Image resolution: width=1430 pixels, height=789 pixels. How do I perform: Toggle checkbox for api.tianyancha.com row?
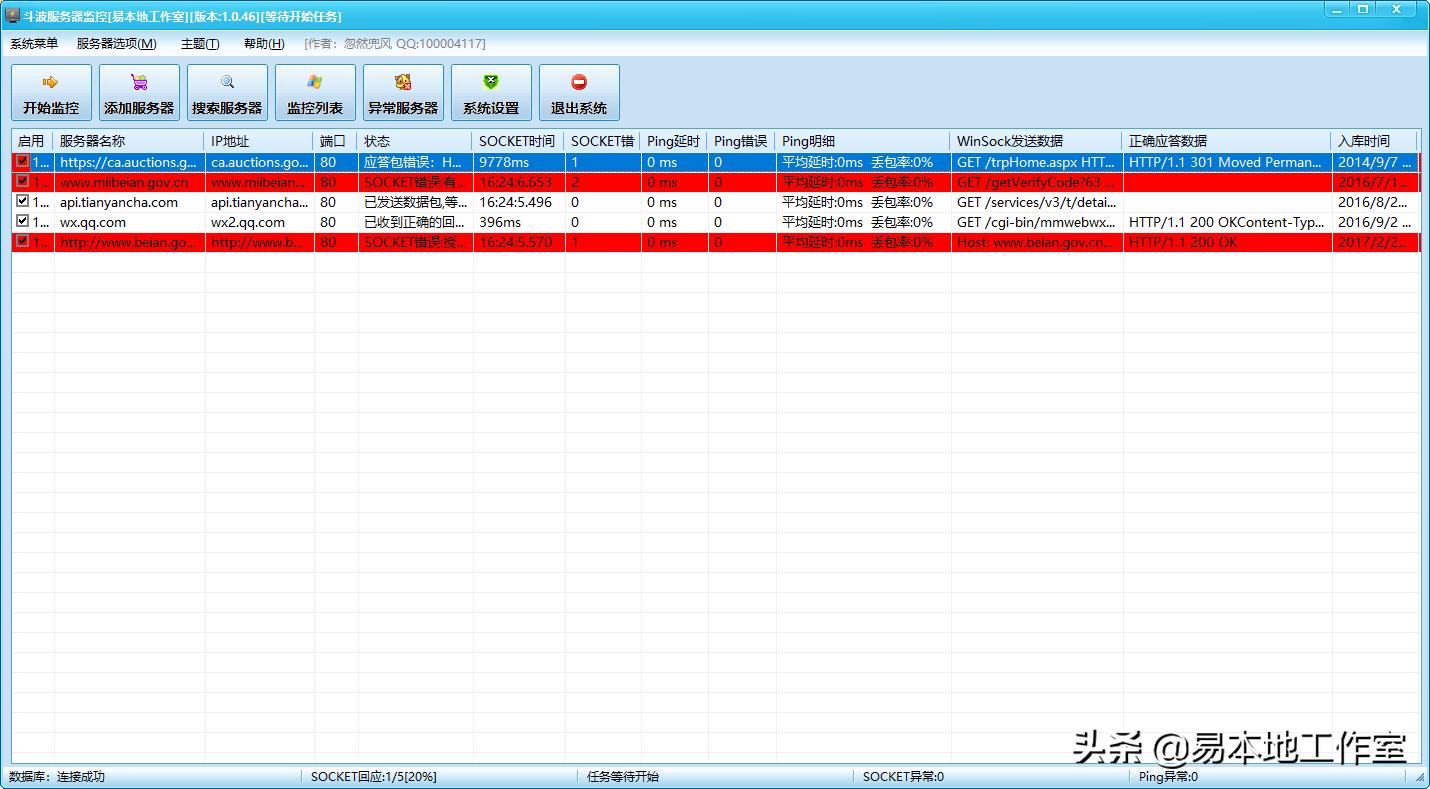(23, 201)
